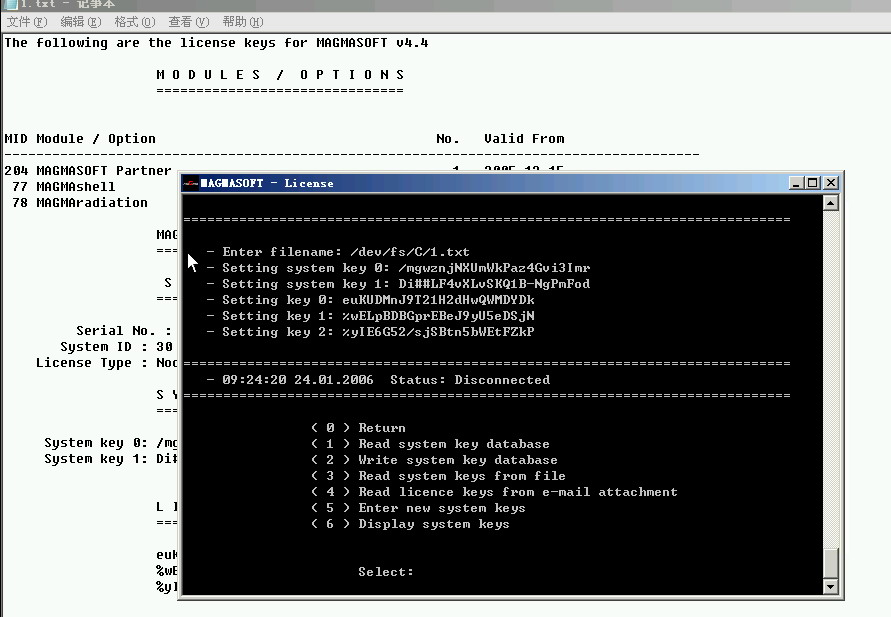This screenshot has width=891, height=617.
Task: Click the System key 1: line in Notepad
Action: click(111, 458)
